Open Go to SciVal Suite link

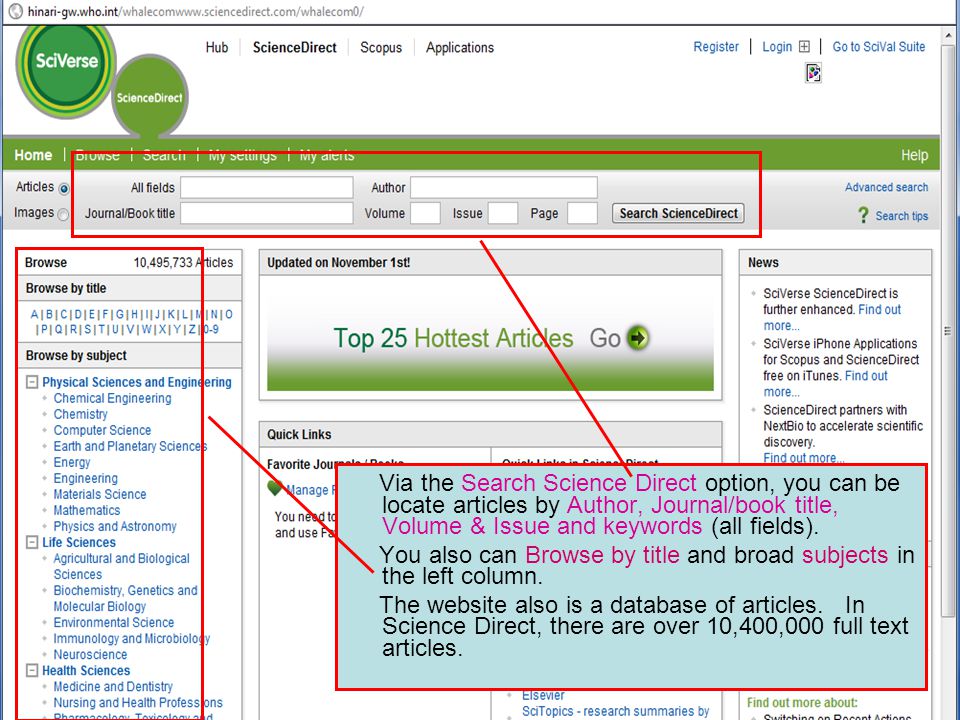click(x=879, y=47)
